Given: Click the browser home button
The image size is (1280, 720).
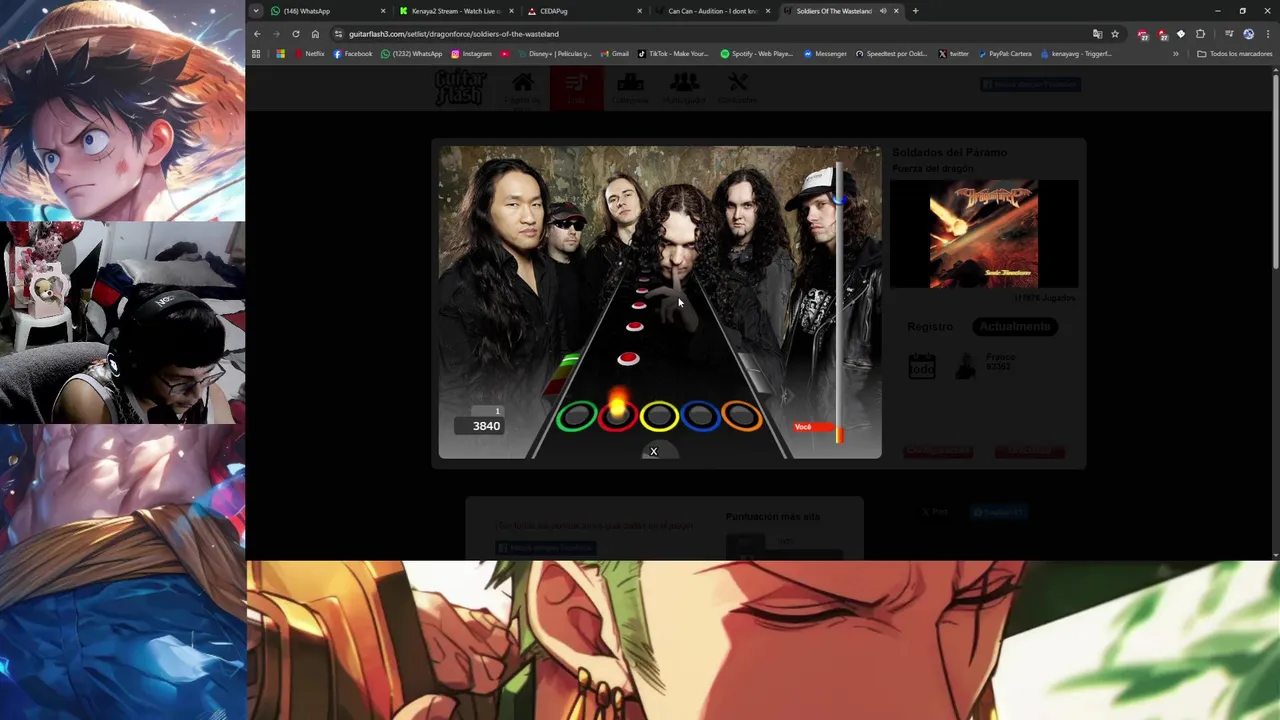Looking at the screenshot, I should [x=315, y=34].
